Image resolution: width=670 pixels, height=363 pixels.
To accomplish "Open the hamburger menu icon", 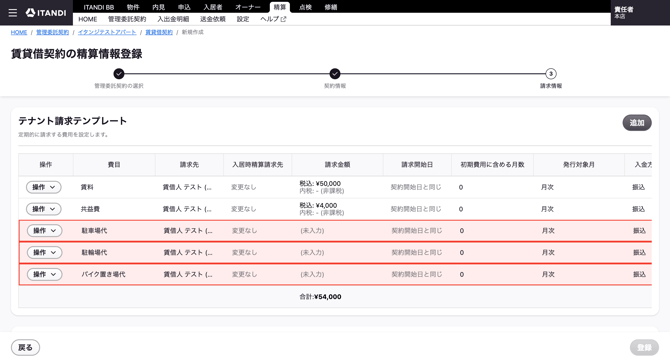I will (13, 13).
